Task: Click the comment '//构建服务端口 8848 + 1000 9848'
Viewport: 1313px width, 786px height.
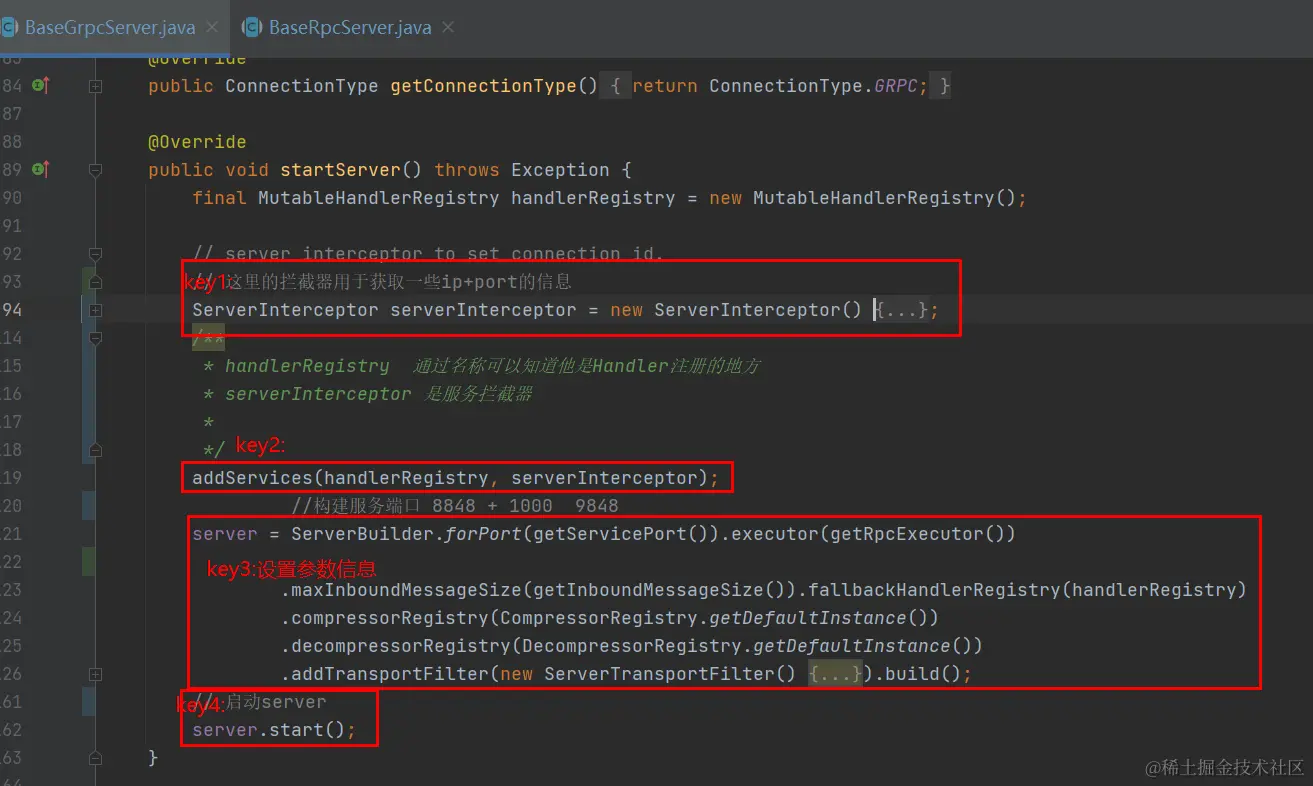Action: tap(455, 506)
